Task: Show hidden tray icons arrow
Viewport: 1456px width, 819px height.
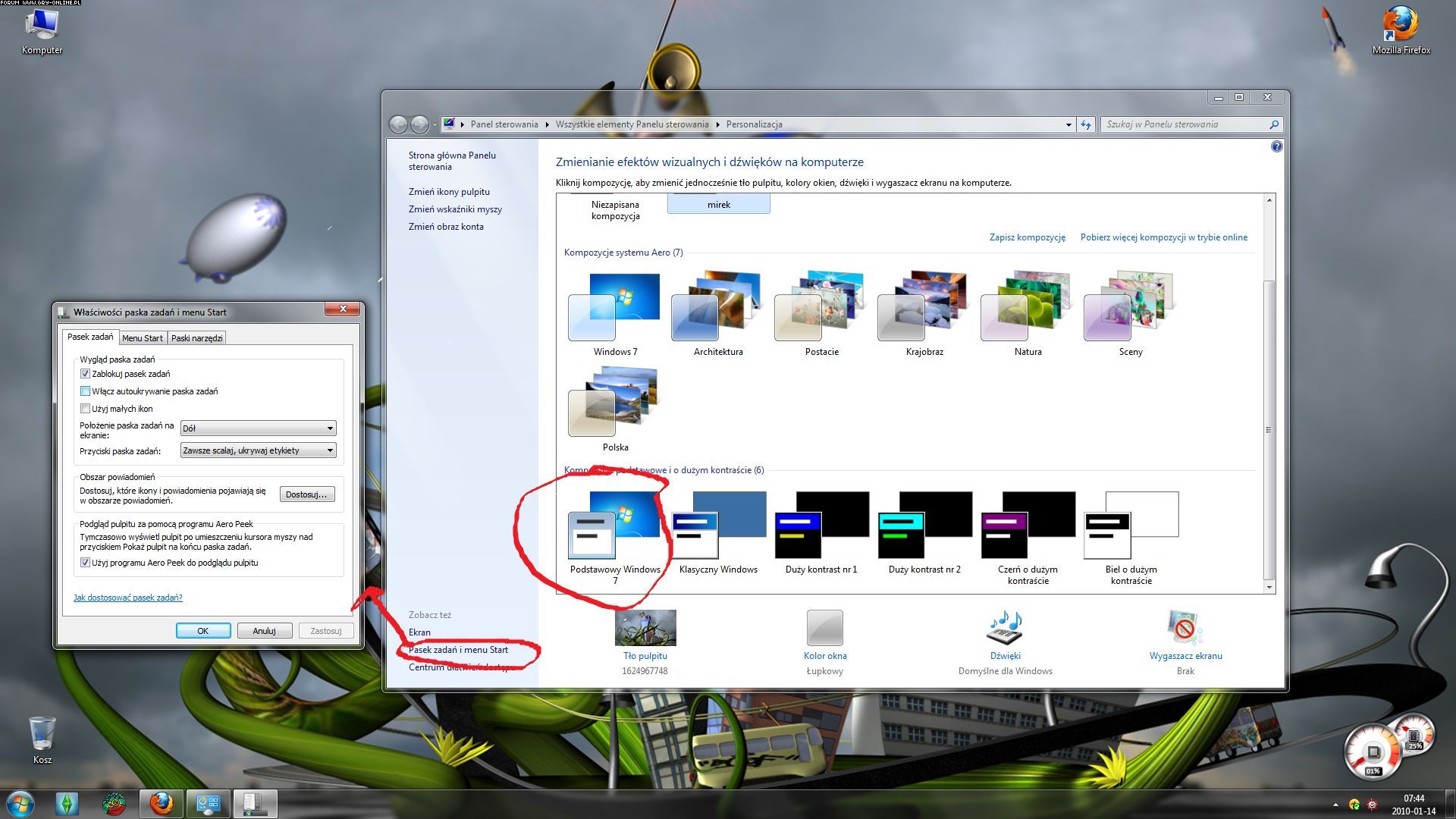Action: (x=1335, y=805)
